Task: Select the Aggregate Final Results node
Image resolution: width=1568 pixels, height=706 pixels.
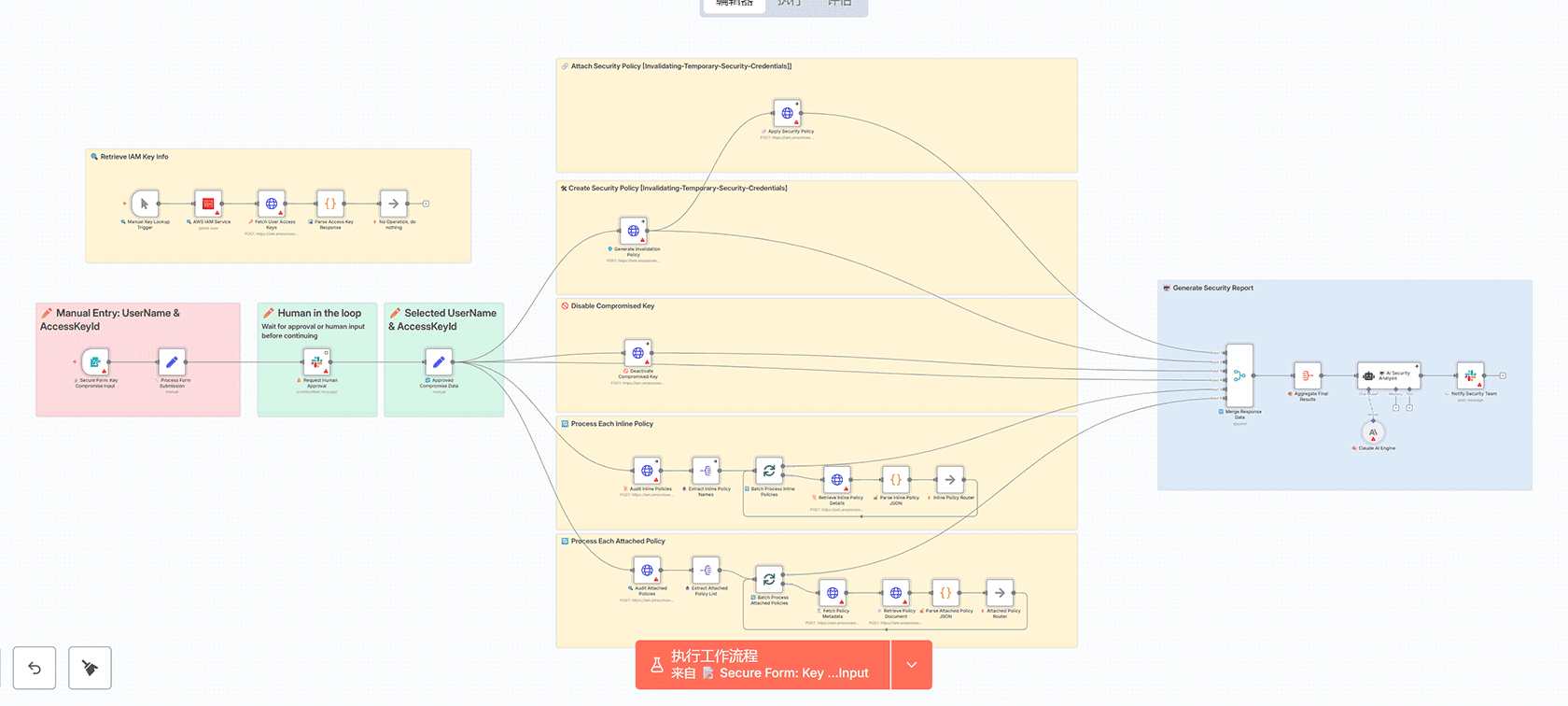Action: [1307, 375]
